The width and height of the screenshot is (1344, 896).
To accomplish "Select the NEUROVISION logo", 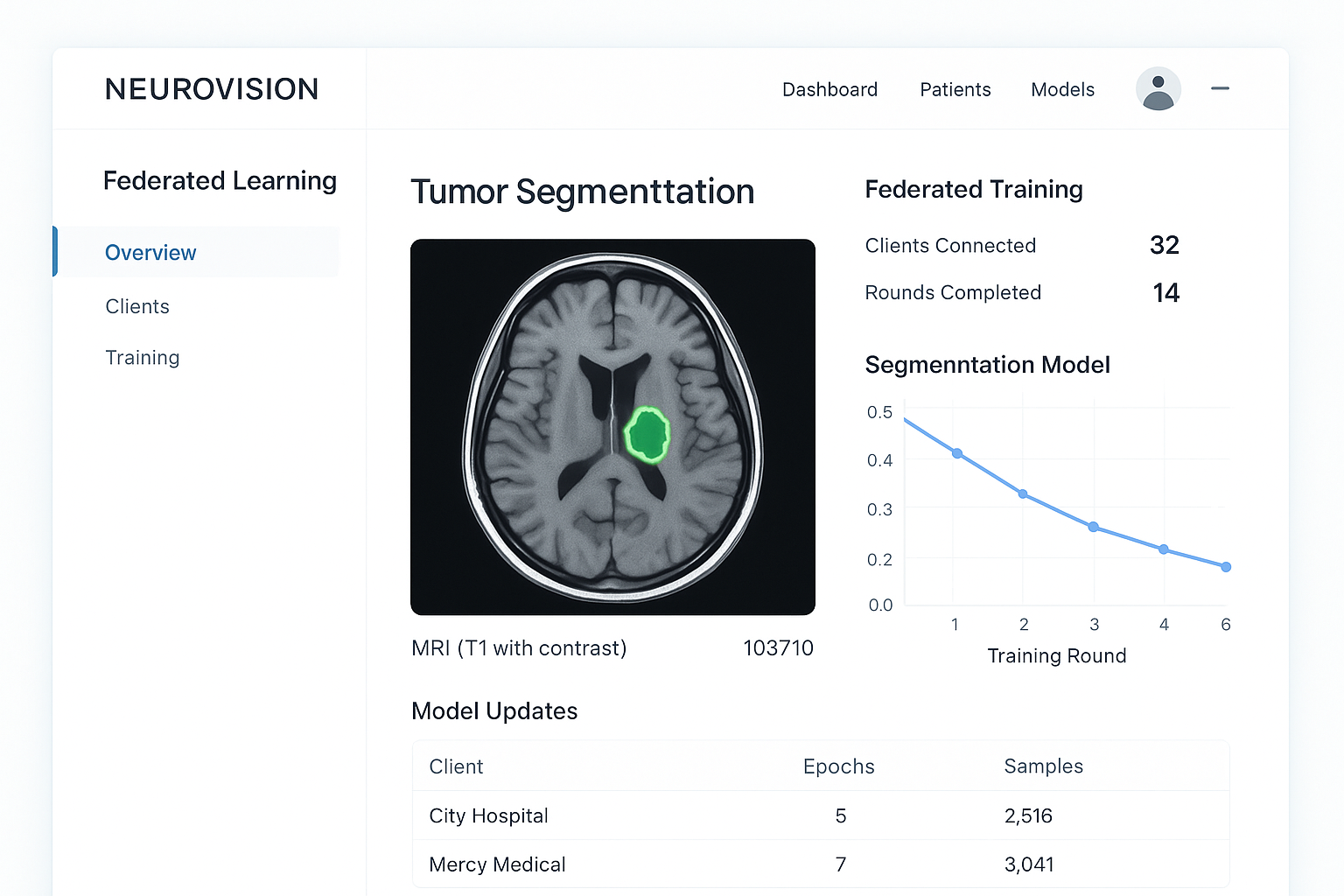I will pos(212,89).
